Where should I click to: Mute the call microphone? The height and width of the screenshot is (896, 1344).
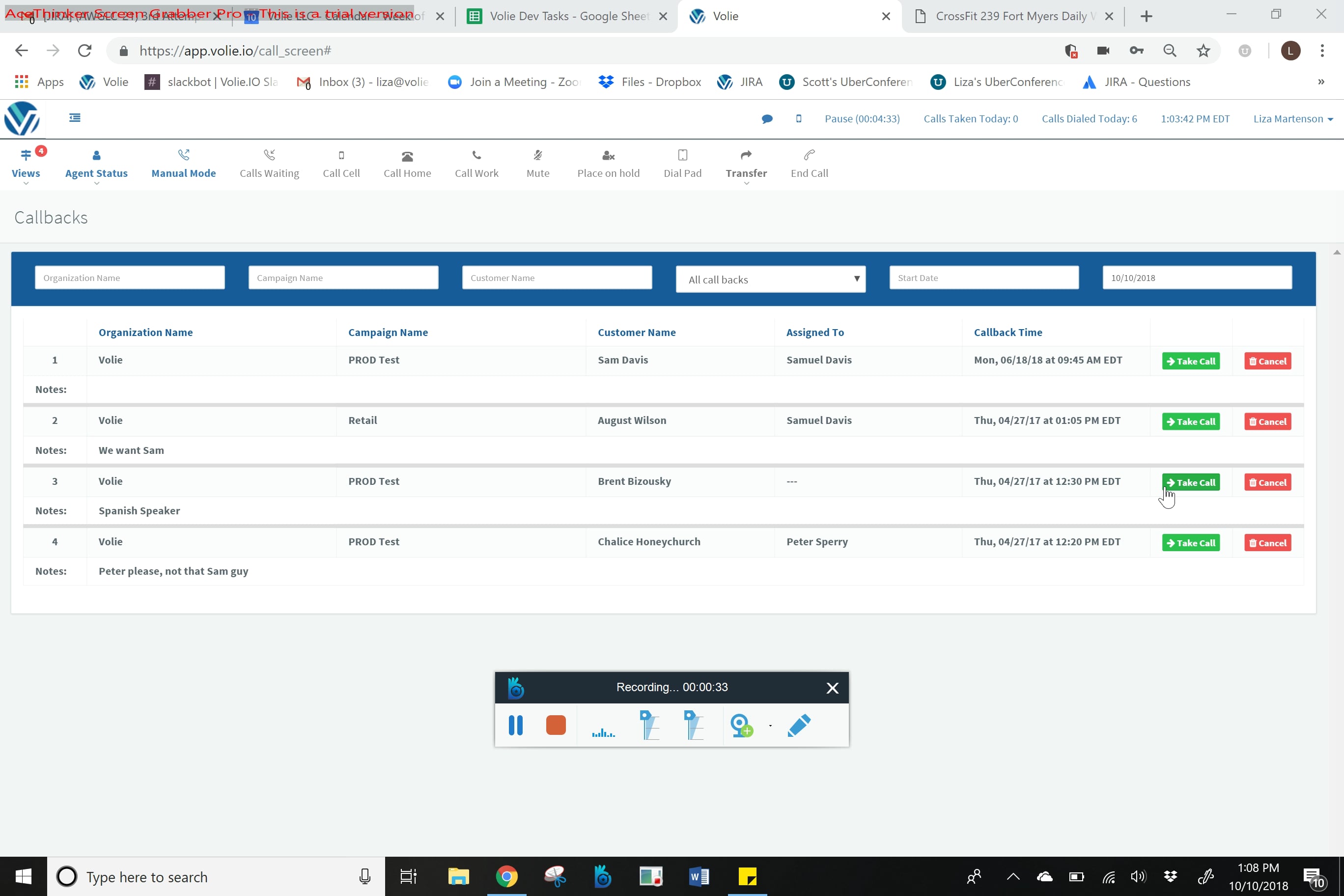(538, 165)
